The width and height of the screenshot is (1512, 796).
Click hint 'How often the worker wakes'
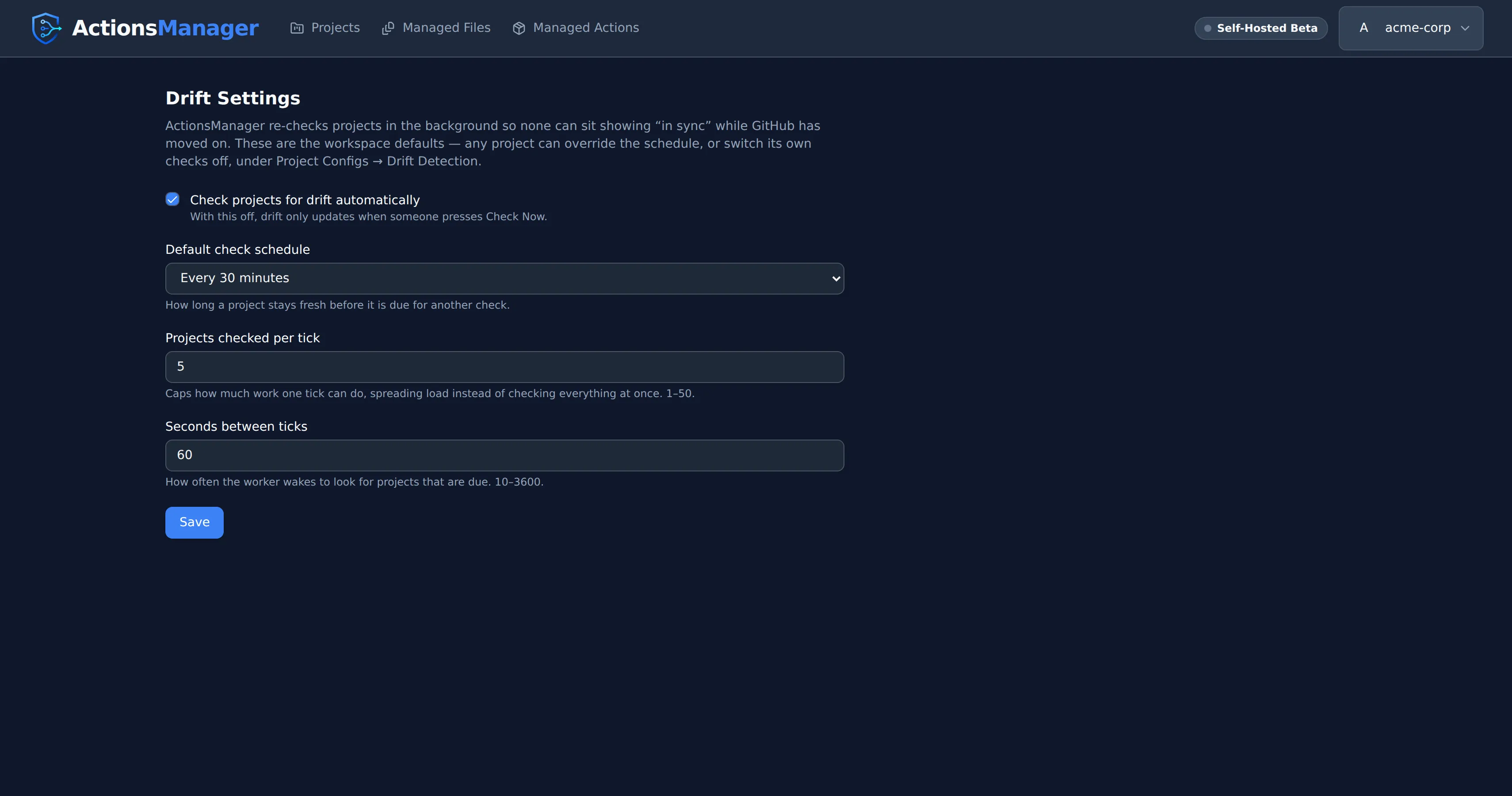[355, 482]
